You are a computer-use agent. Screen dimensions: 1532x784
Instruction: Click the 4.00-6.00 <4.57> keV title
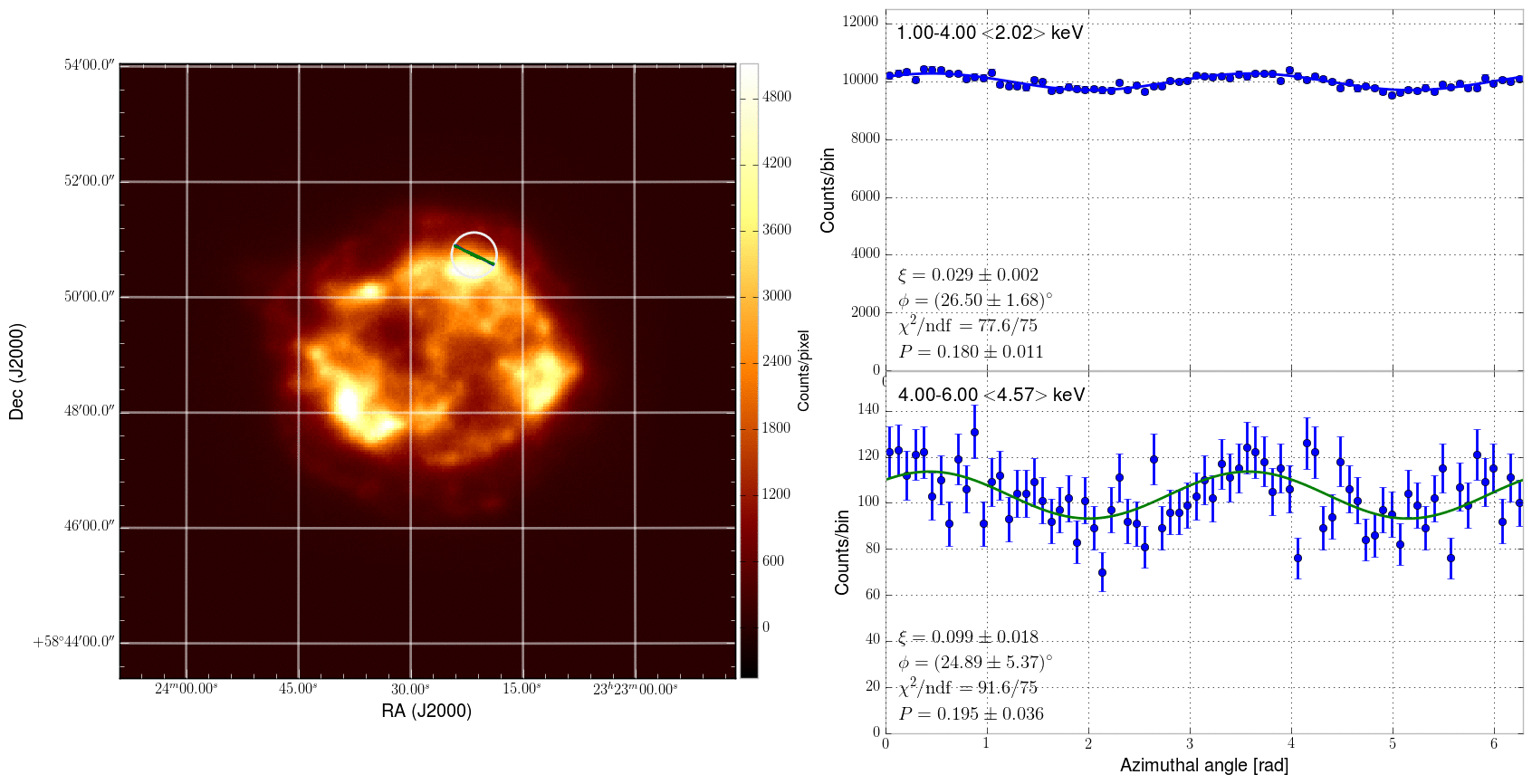click(991, 396)
